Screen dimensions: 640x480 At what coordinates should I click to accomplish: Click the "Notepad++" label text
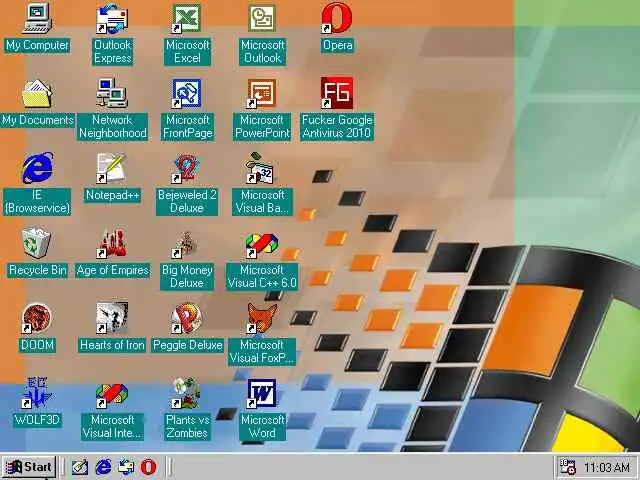pyautogui.click(x=113, y=195)
